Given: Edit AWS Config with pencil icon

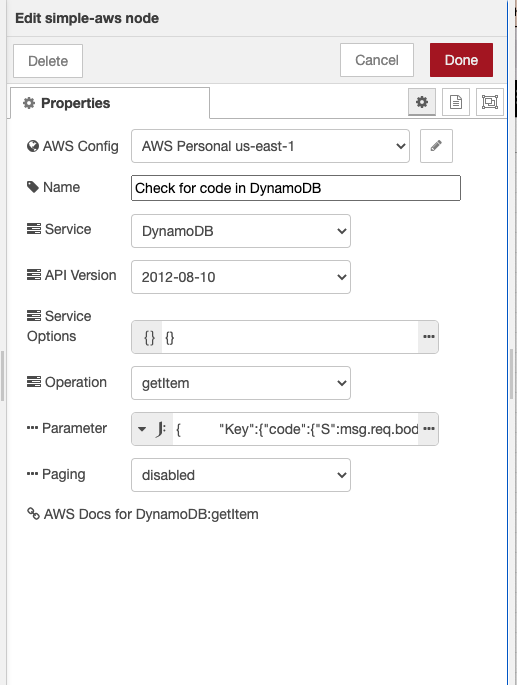Looking at the screenshot, I should (436, 146).
